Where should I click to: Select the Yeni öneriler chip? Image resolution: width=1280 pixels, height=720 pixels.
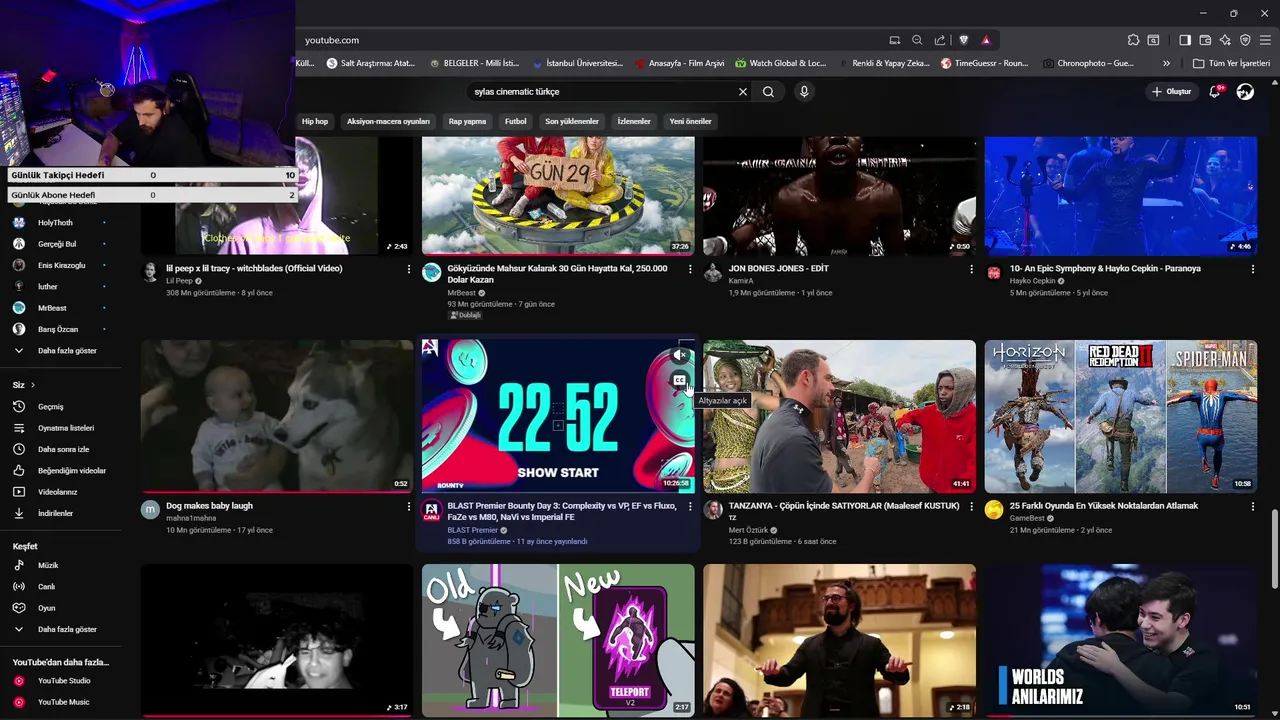pos(690,121)
